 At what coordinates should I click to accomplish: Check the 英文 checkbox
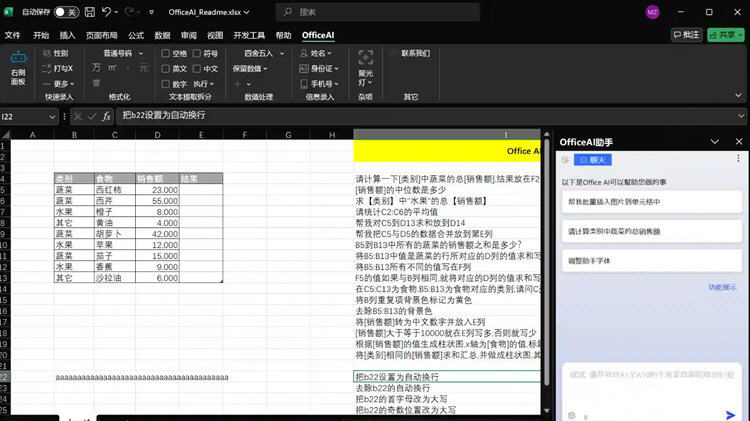coord(165,68)
